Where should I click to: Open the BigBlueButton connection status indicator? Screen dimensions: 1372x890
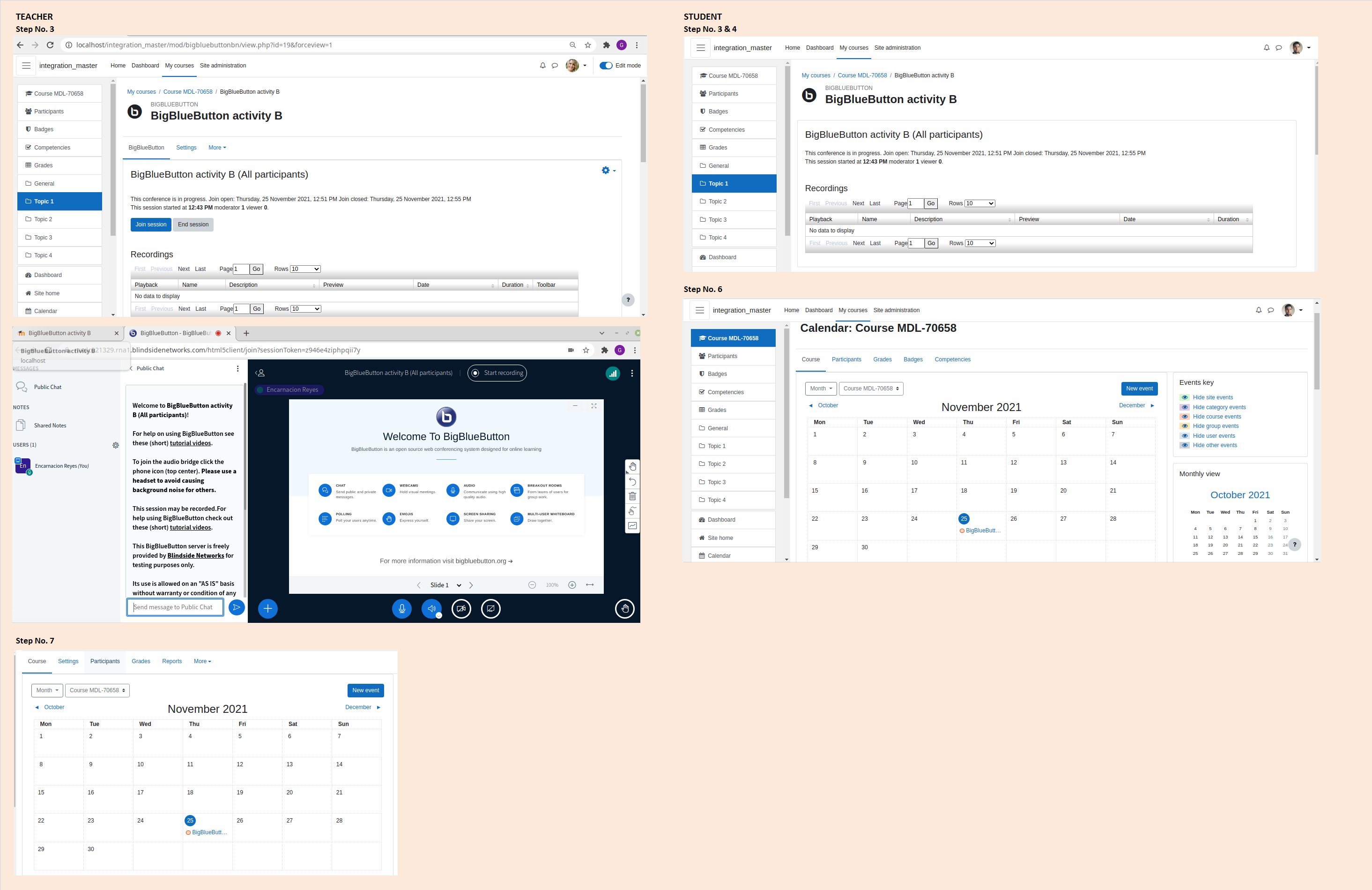pyautogui.click(x=612, y=373)
